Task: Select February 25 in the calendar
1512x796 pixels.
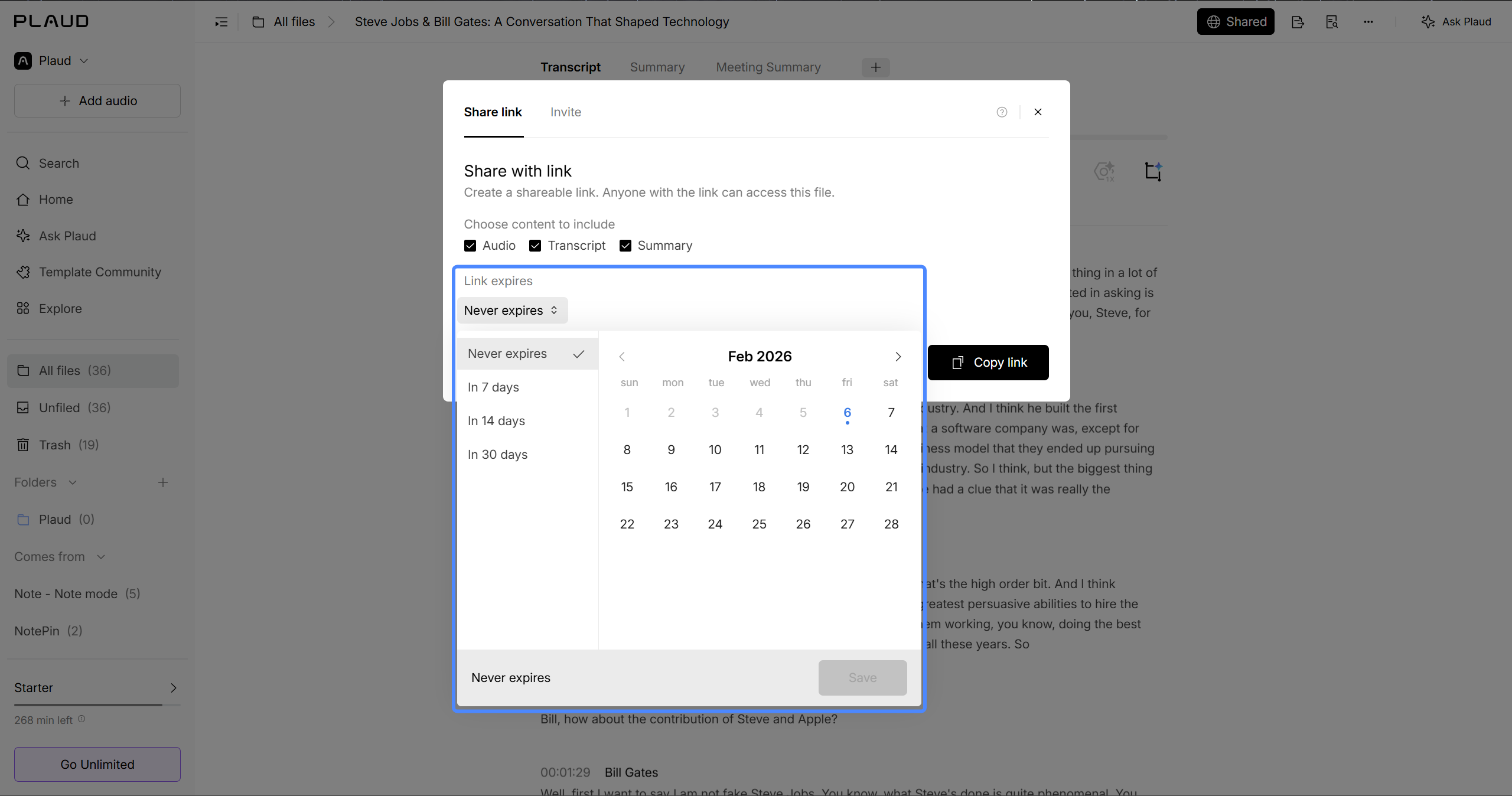Action: pos(759,524)
